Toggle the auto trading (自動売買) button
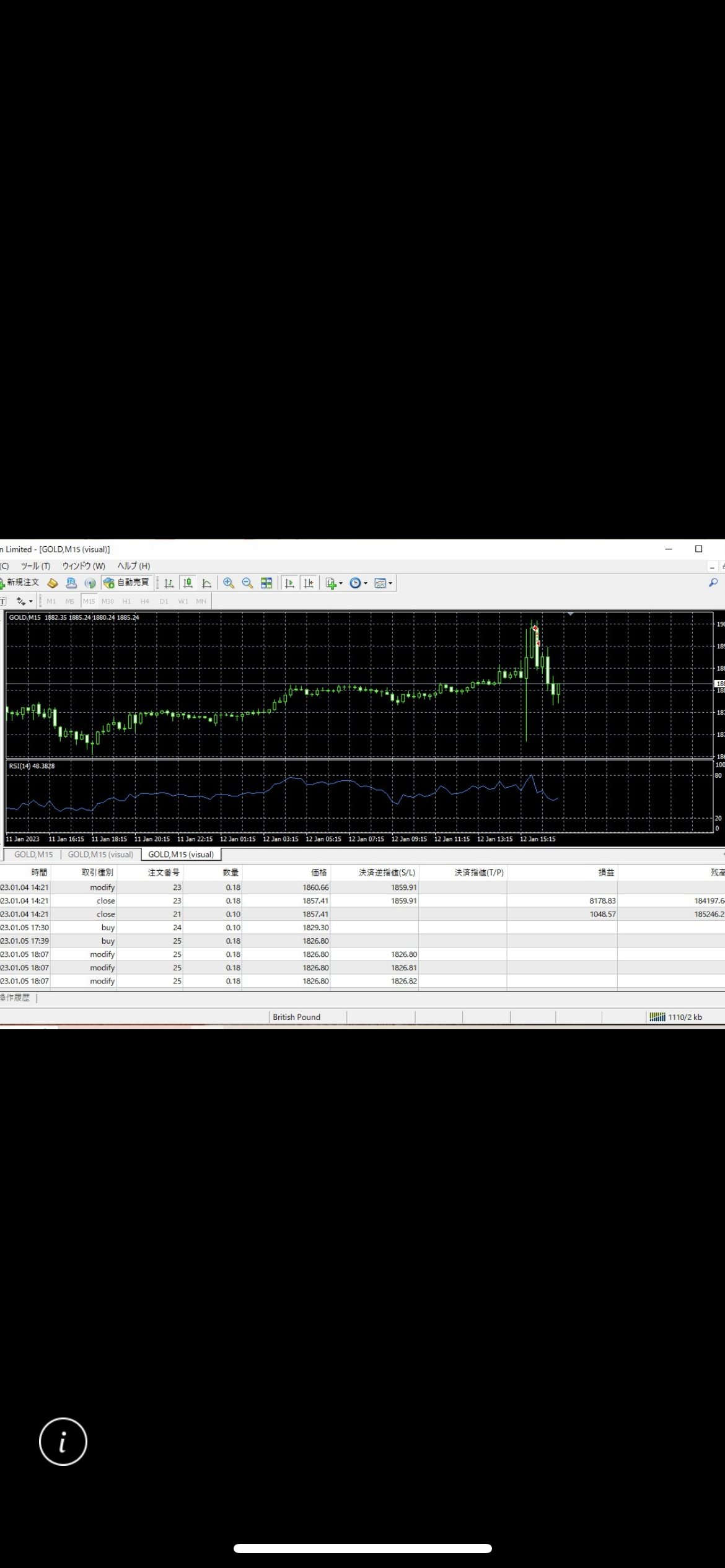 point(127,583)
